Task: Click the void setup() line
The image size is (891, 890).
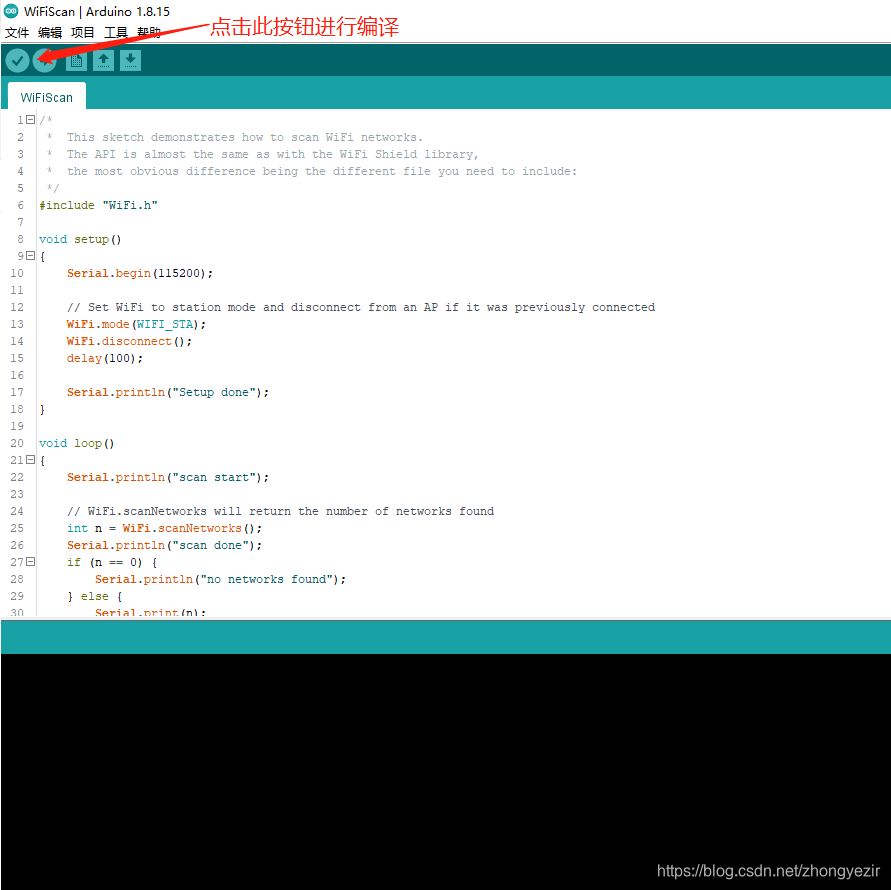Action: point(80,239)
